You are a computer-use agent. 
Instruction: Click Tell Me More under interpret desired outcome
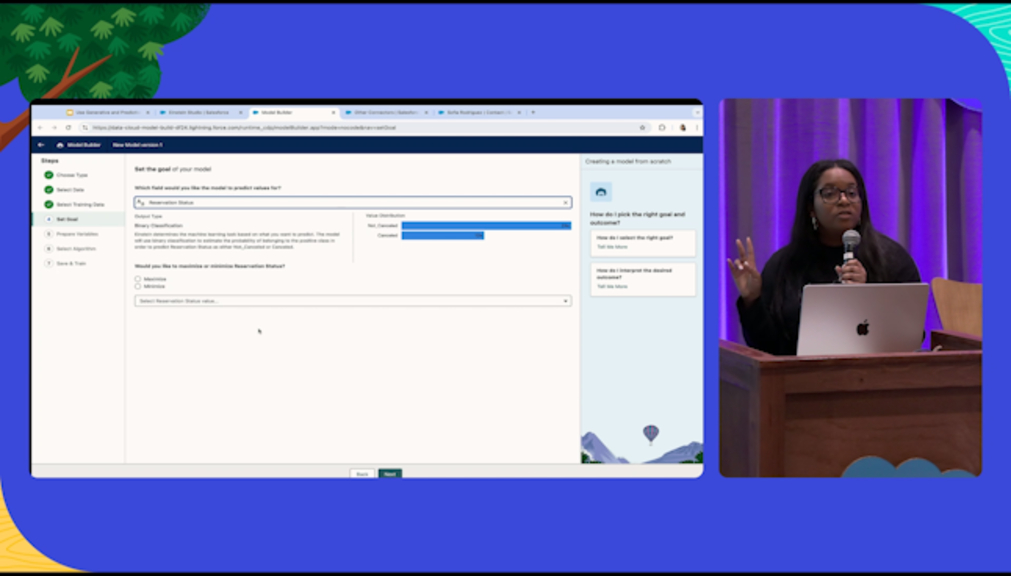point(612,286)
